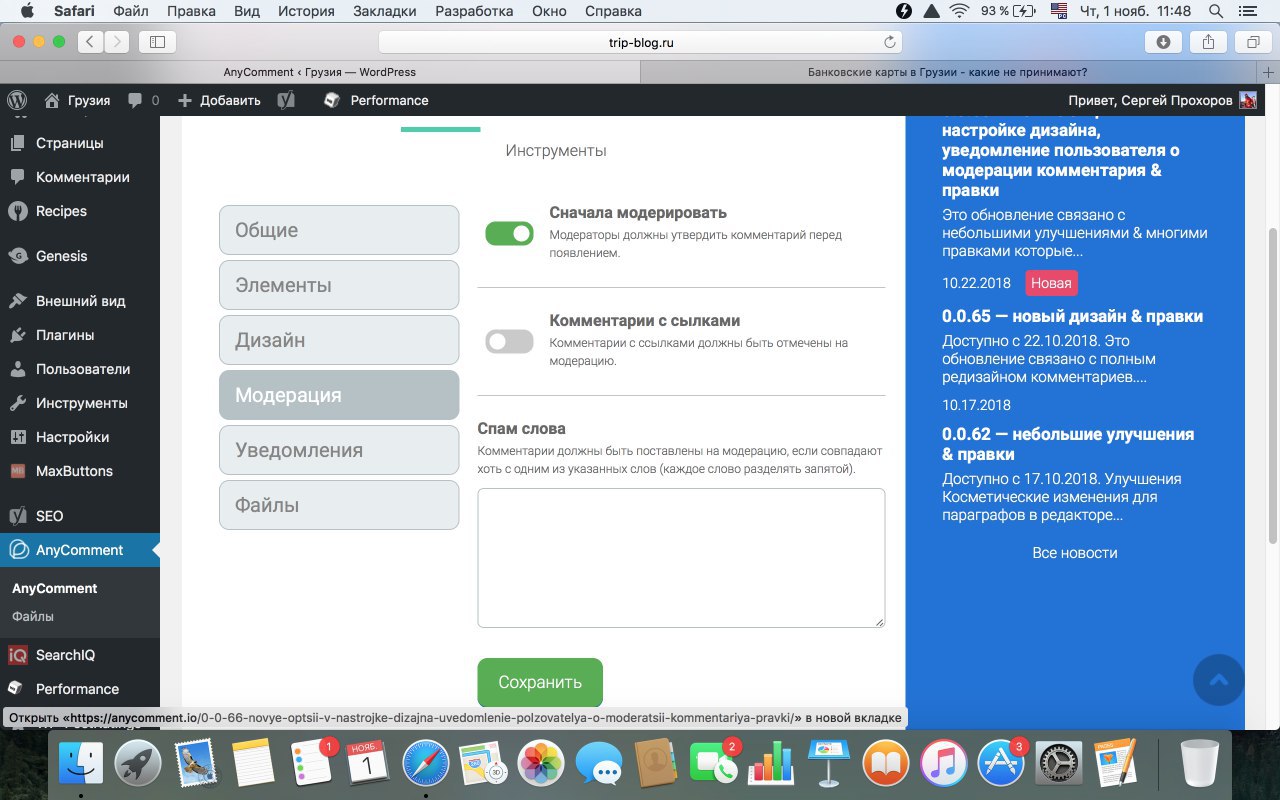The width and height of the screenshot is (1280, 800).
Task: Reload the page in Safari address bar
Action: click(889, 42)
